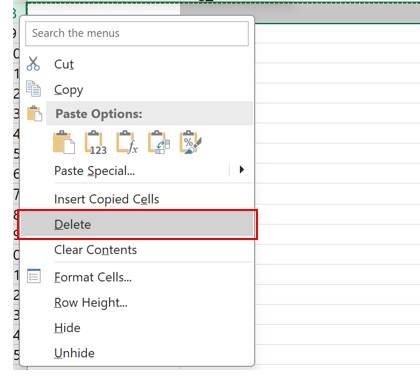Screen dimensions: 420x384
Task: Choose the plain Paste clipboard option
Action: coord(64,142)
